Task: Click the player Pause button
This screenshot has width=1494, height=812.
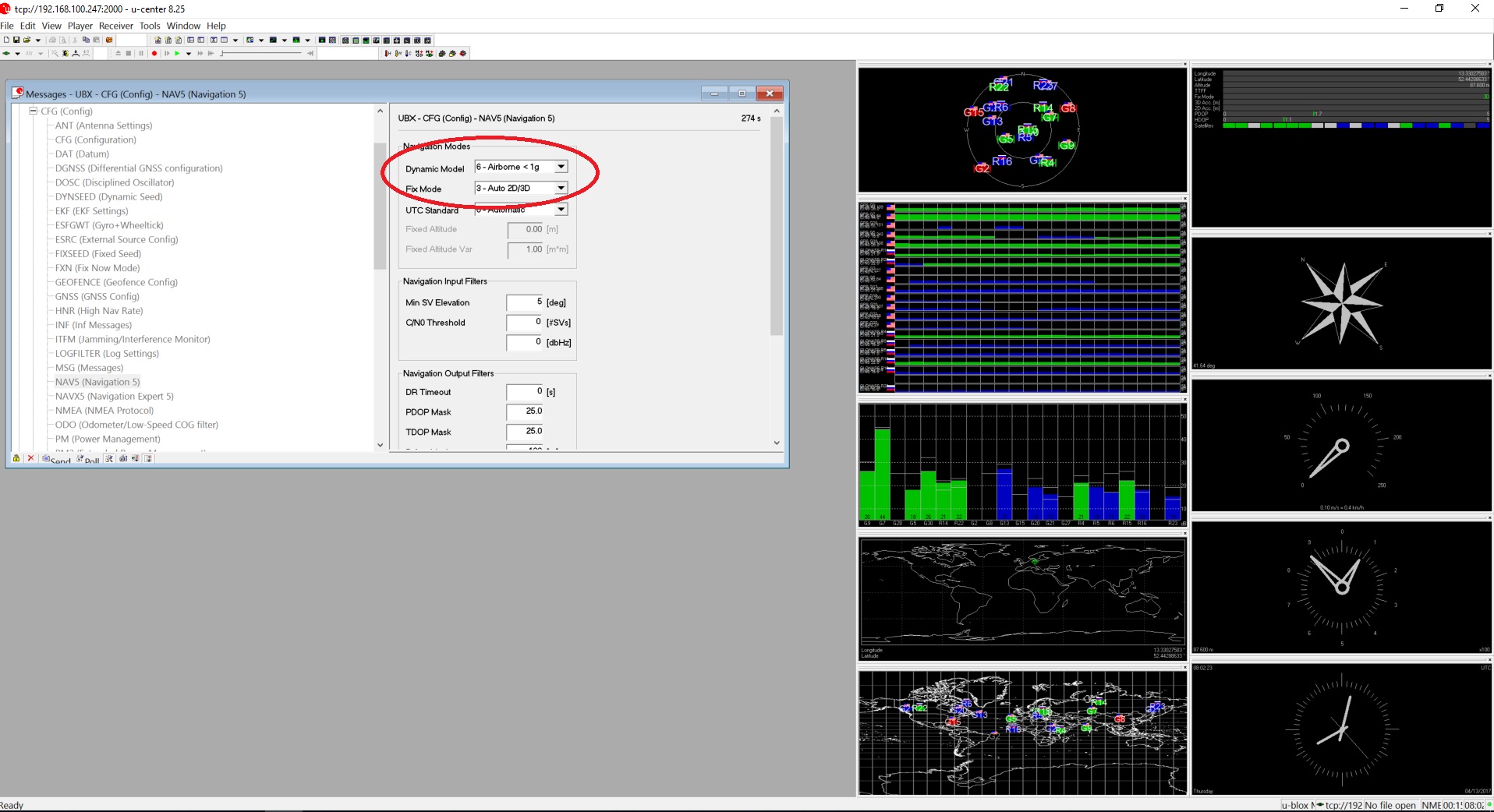Action: [x=141, y=53]
